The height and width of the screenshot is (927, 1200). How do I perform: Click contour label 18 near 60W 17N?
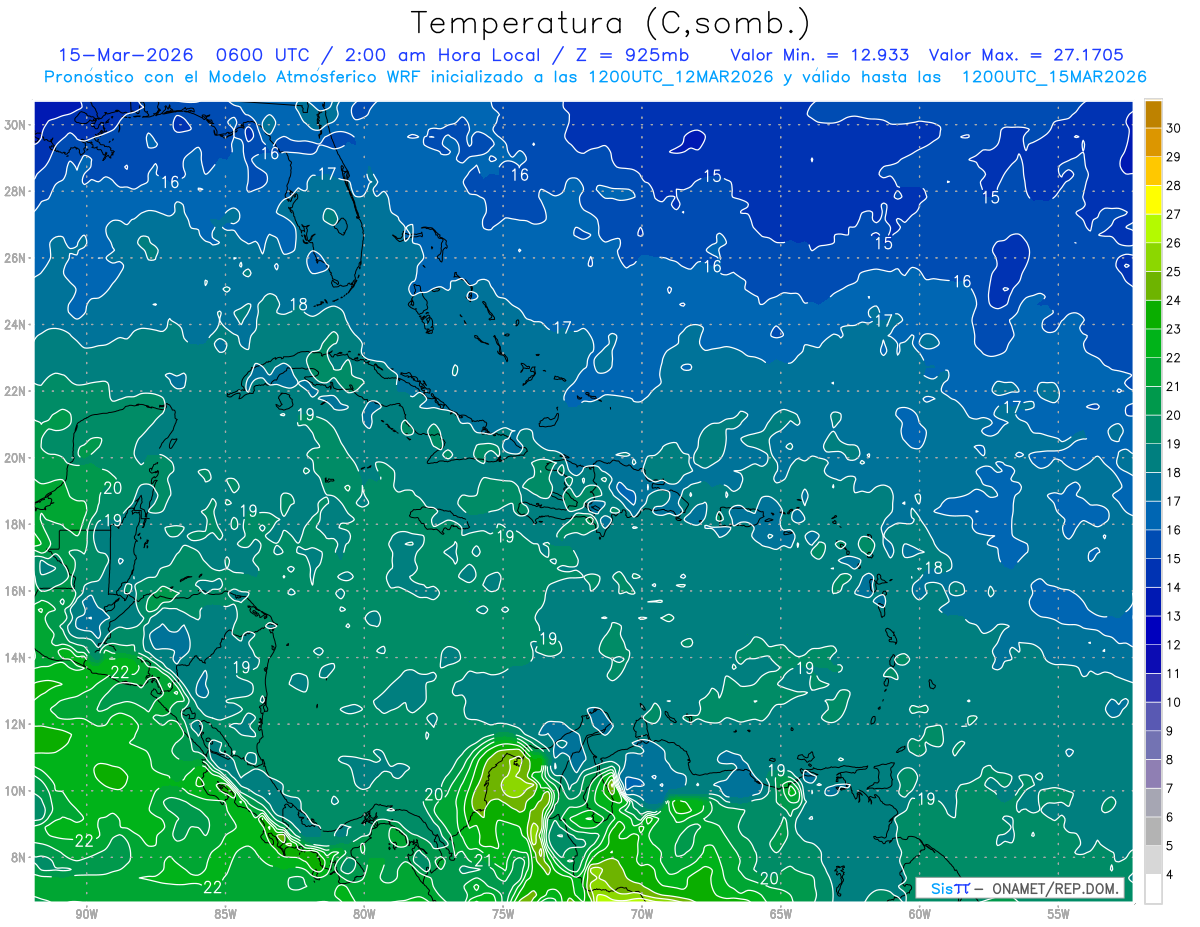click(933, 568)
